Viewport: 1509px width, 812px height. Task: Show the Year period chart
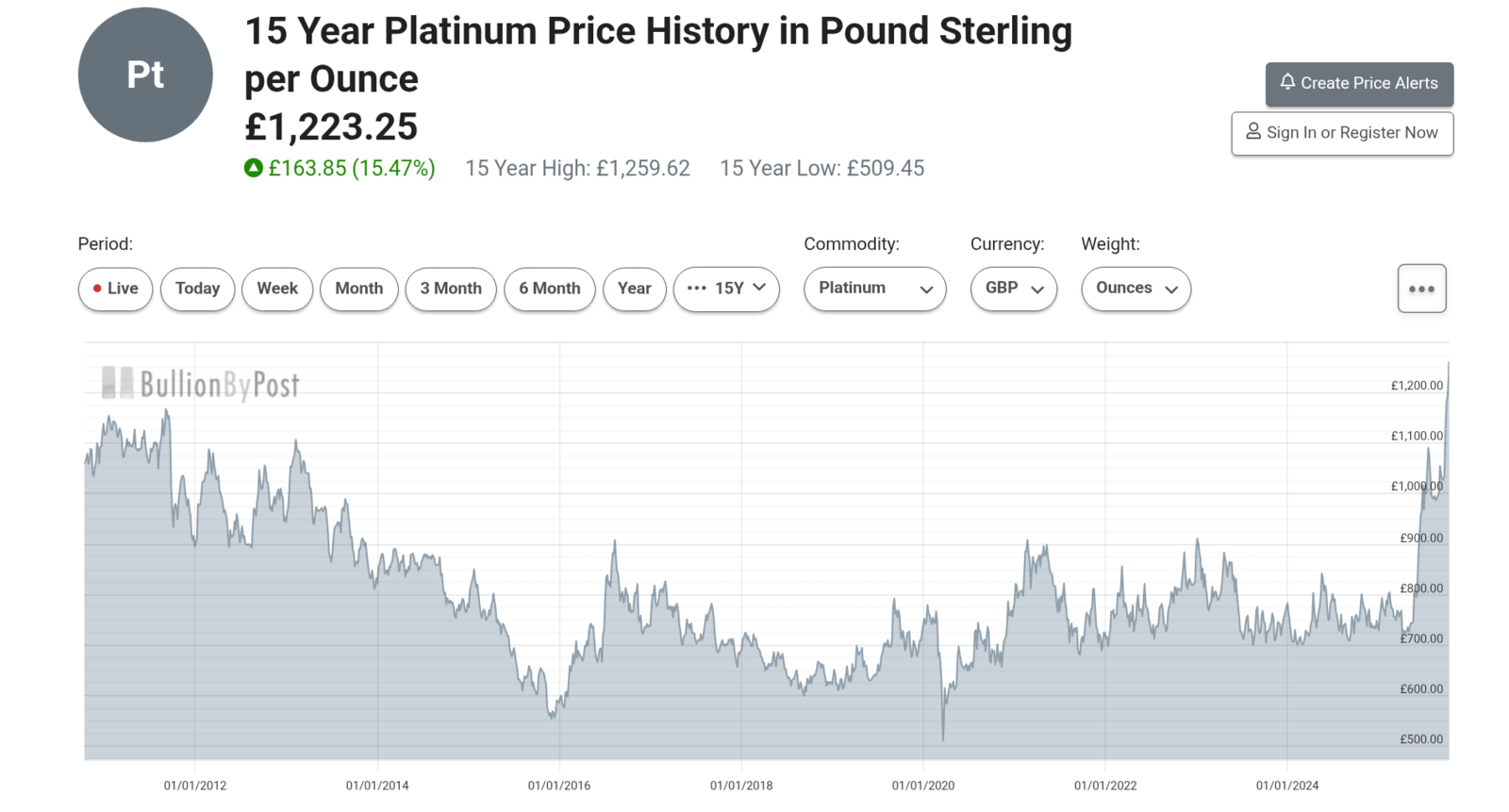634,289
